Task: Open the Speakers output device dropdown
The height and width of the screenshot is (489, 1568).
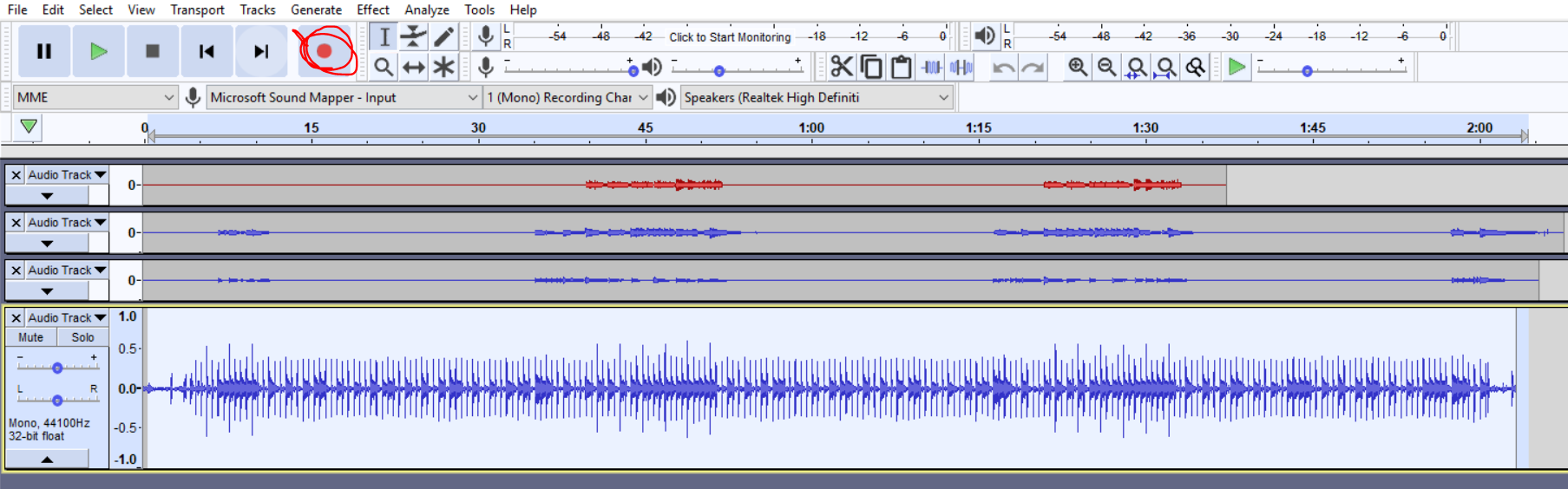Action: pos(815,97)
